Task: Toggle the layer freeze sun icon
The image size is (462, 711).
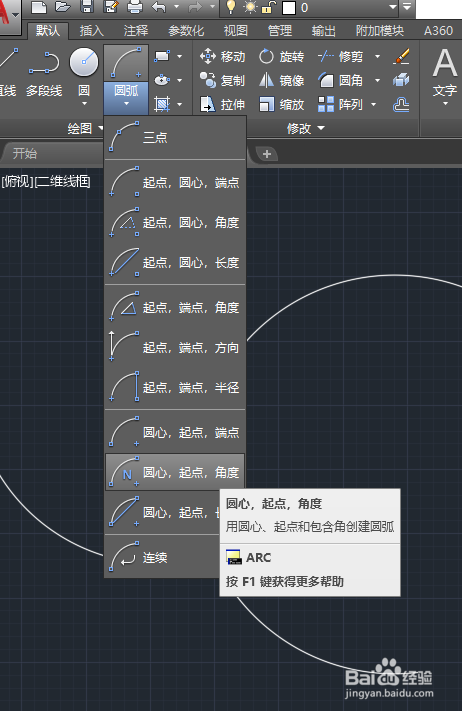Action: 250,7
